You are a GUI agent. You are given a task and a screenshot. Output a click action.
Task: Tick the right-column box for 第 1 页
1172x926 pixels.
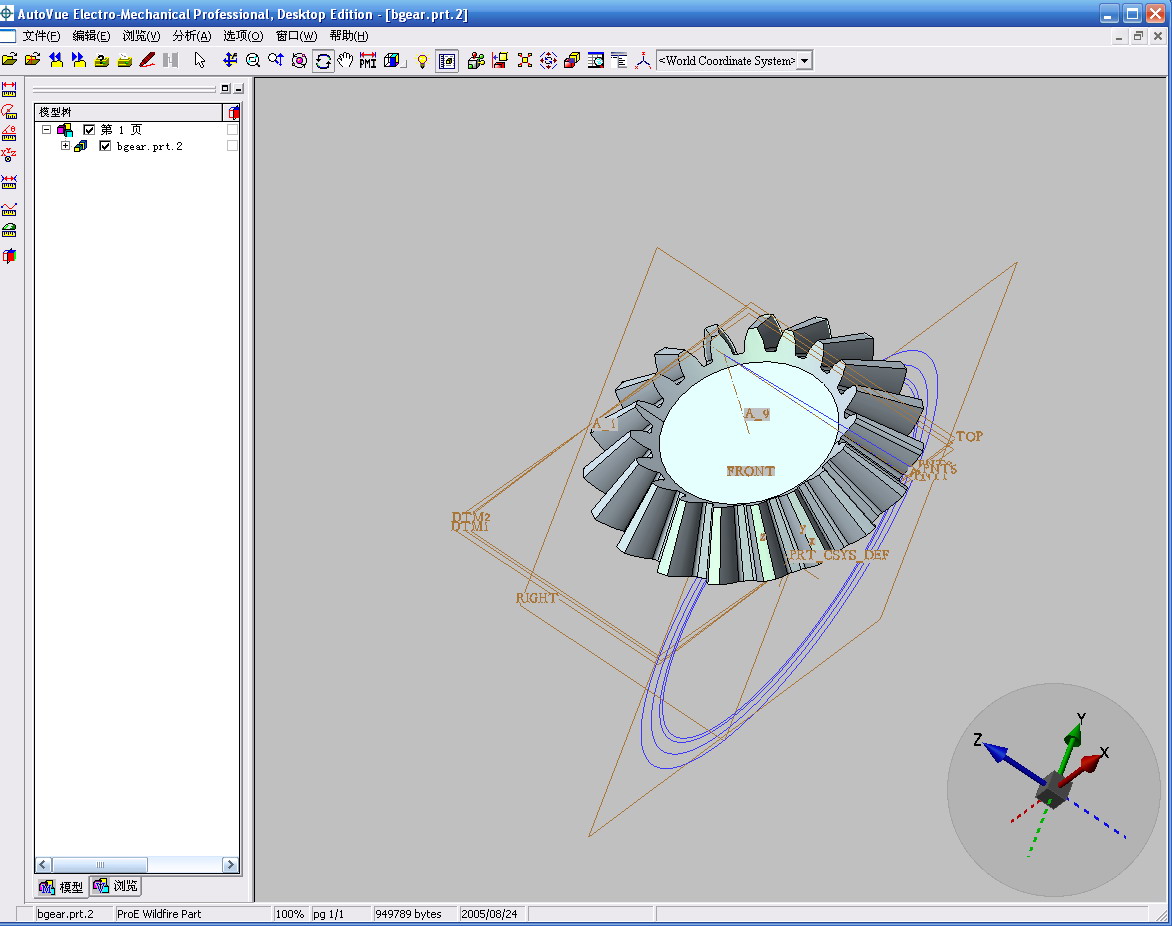[x=232, y=130]
